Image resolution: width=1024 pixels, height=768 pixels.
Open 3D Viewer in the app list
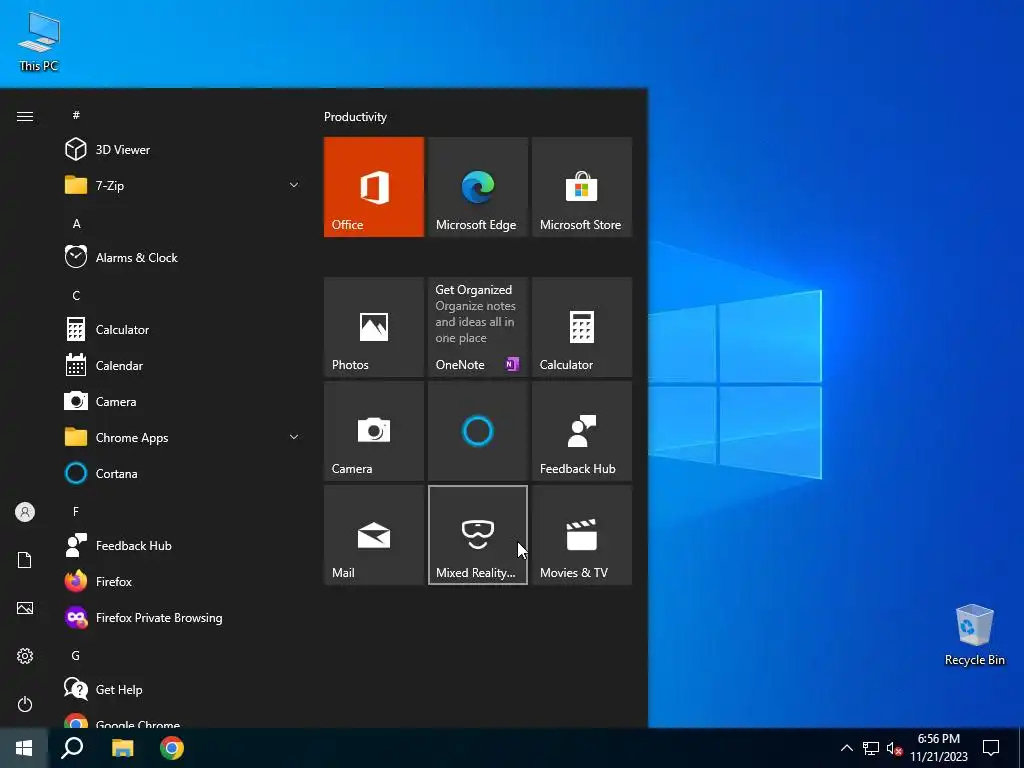point(183,150)
